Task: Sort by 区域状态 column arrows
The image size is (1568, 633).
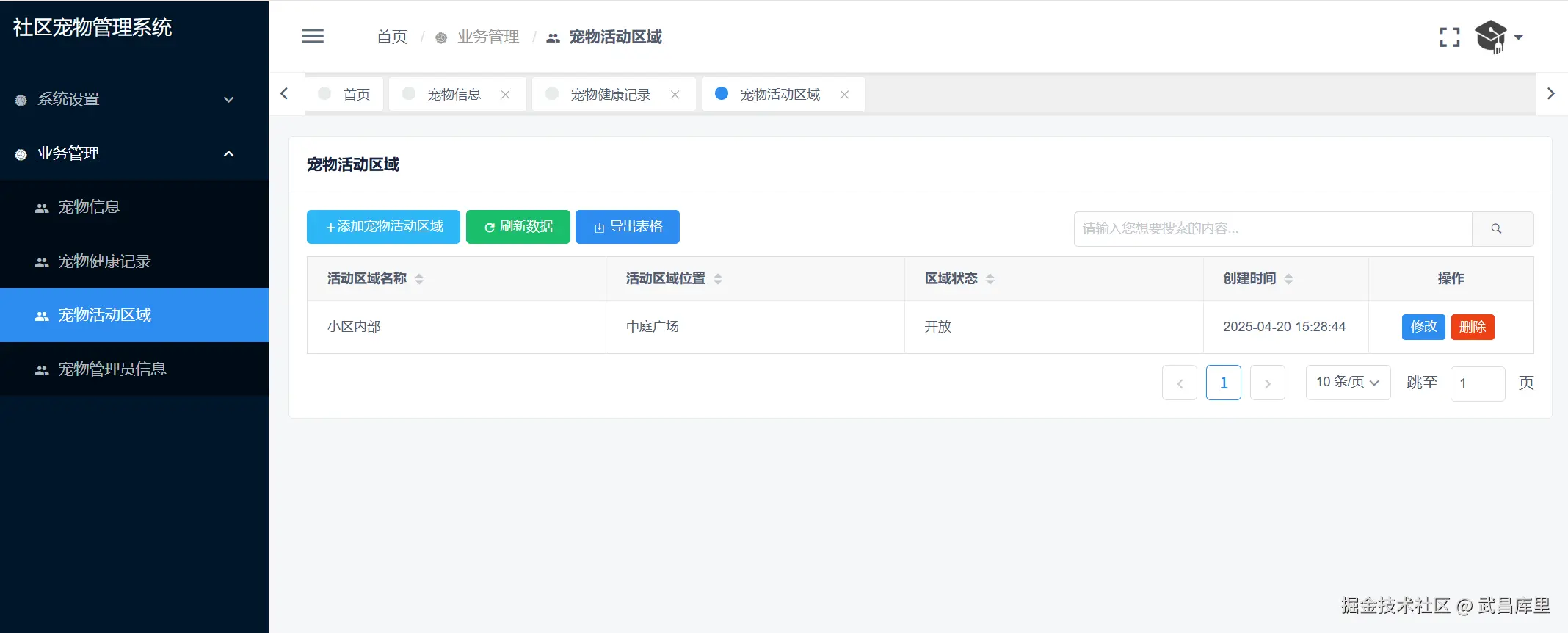Action: coord(990,279)
